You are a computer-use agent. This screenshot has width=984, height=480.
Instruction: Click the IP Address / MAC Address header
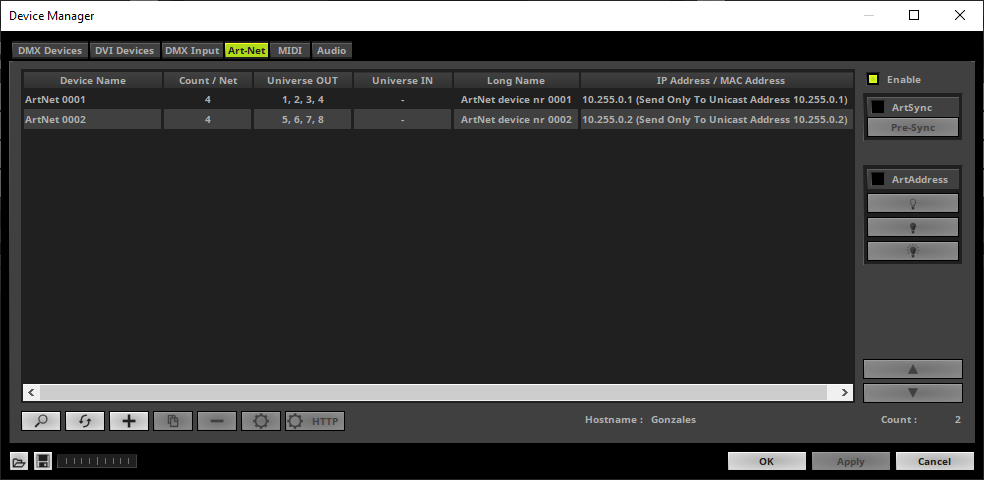(x=716, y=80)
